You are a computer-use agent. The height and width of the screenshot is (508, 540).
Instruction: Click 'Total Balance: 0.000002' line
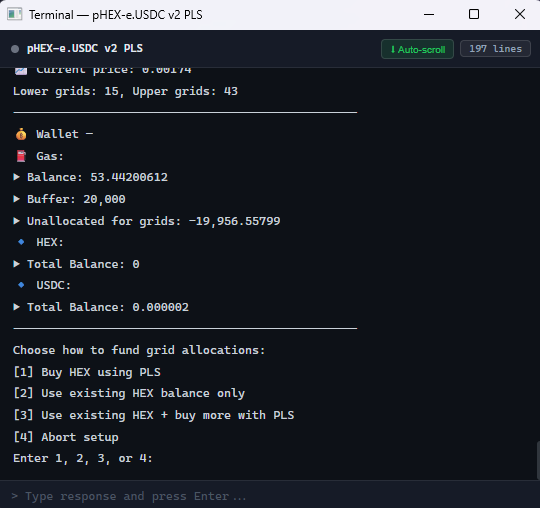[108, 307]
